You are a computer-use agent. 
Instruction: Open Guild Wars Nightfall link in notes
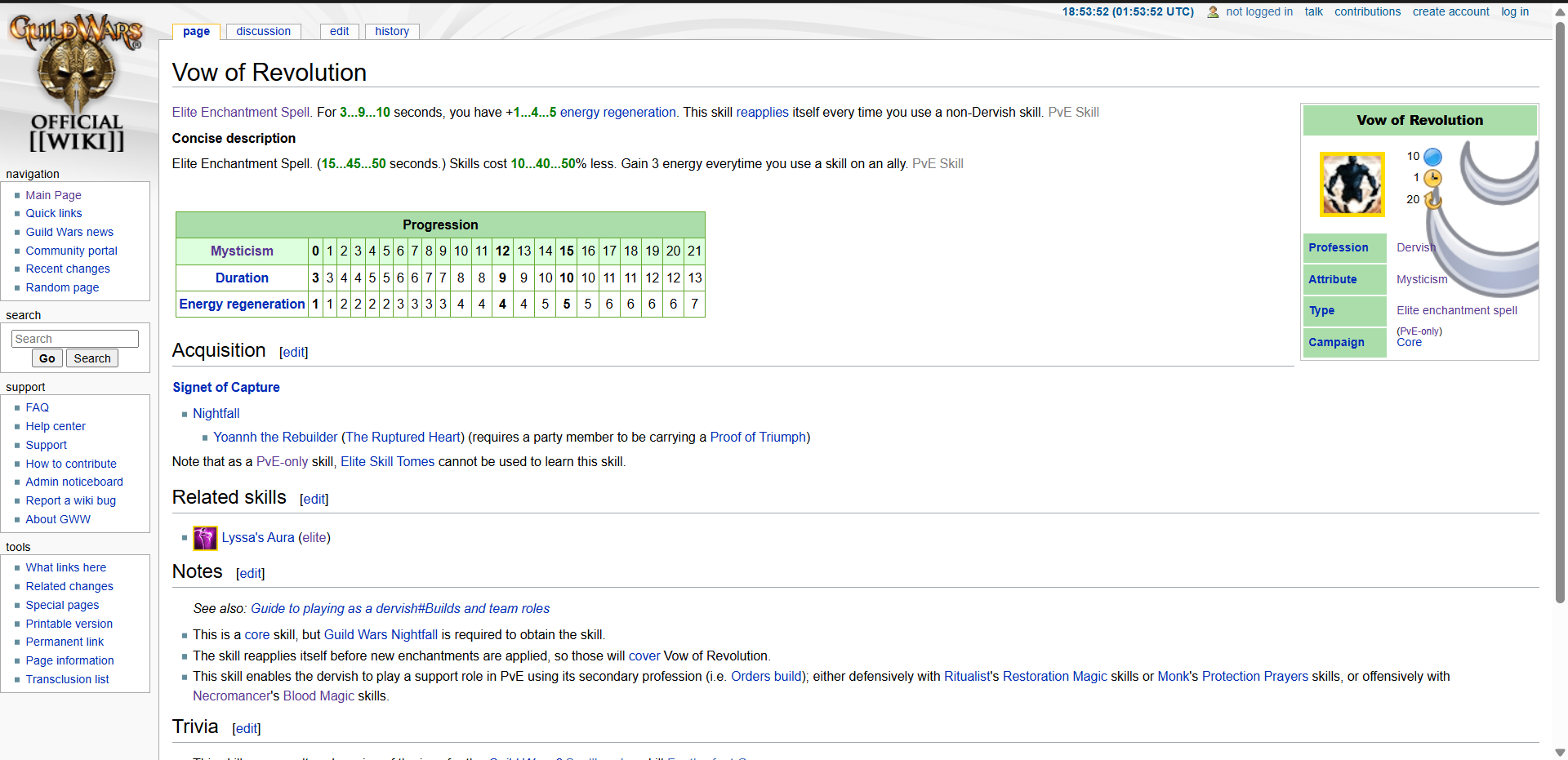coord(381,634)
